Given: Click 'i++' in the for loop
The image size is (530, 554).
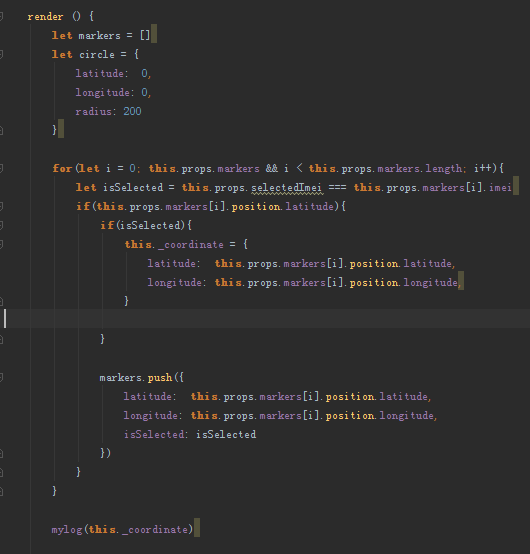Looking at the screenshot, I should (483, 168).
